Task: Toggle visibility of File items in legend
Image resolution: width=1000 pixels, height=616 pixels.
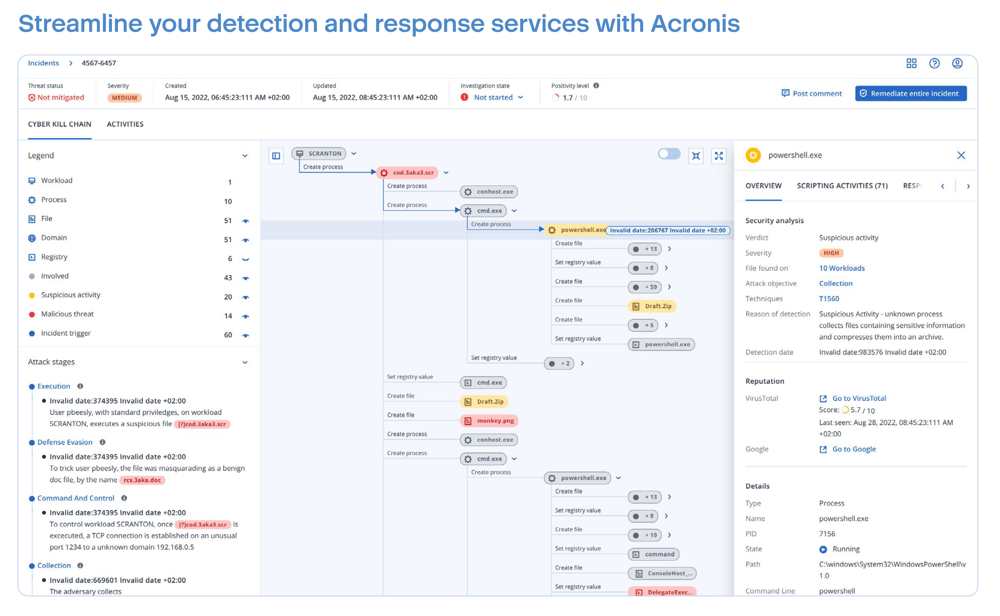Action: (246, 221)
